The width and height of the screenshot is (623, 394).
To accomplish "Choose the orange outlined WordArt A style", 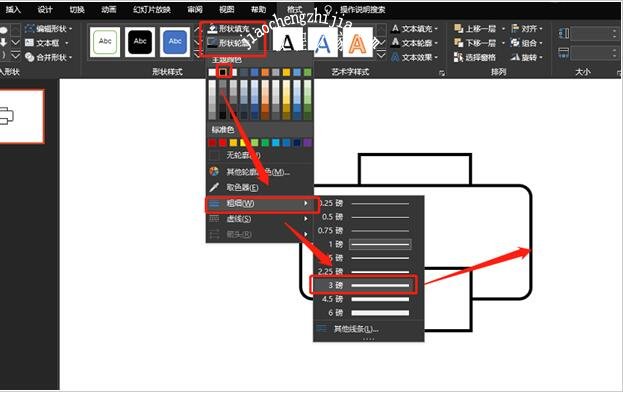I will pos(357,43).
